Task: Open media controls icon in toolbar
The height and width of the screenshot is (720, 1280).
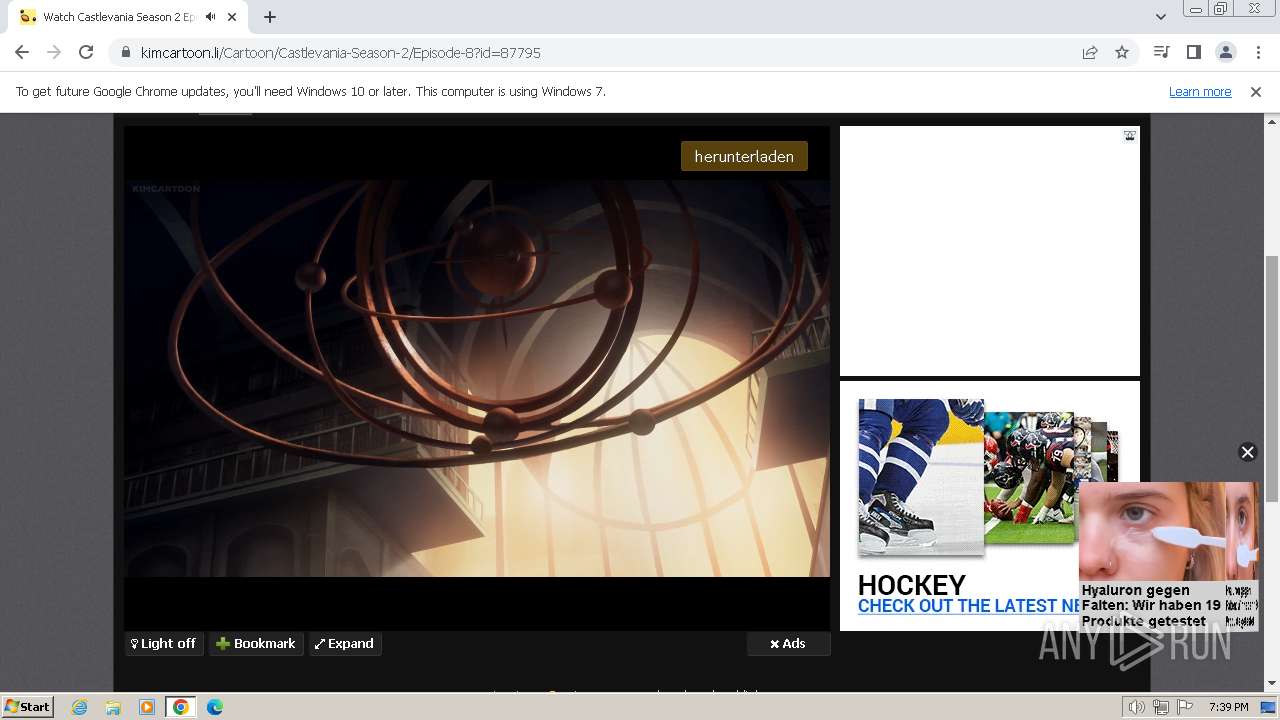Action: 1161,52
